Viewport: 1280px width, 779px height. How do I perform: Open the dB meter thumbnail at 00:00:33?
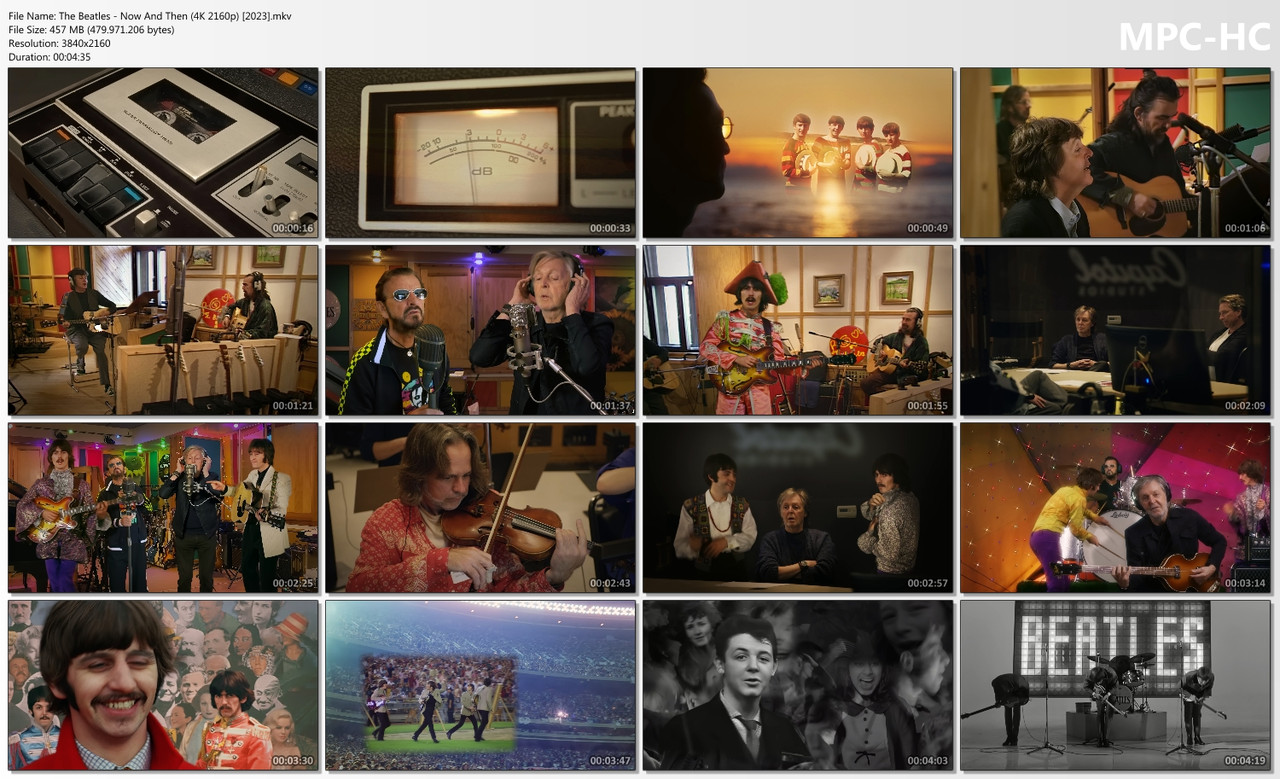pos(480,153)
